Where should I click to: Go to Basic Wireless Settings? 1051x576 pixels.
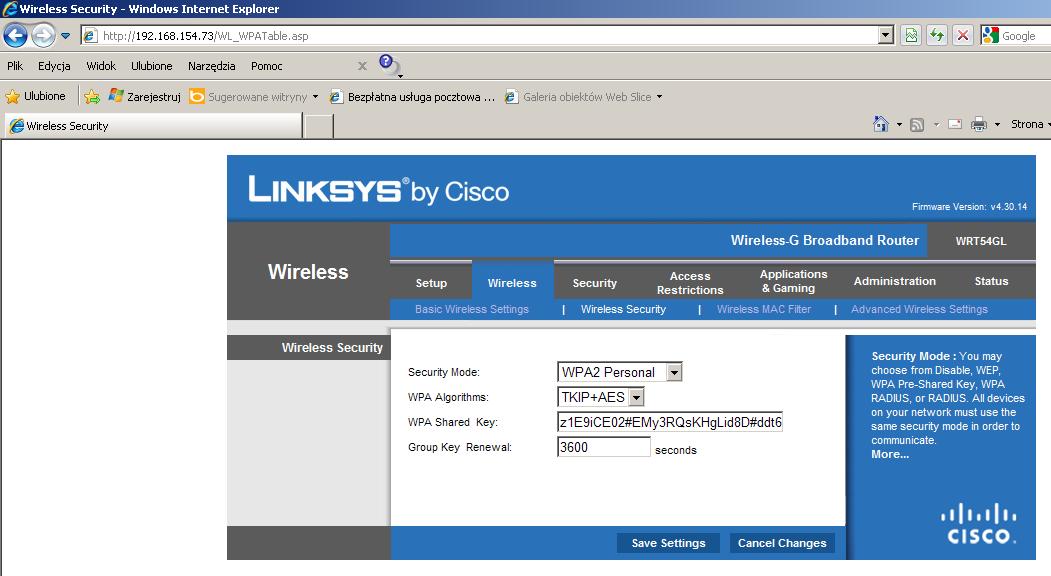click(472, 309)
